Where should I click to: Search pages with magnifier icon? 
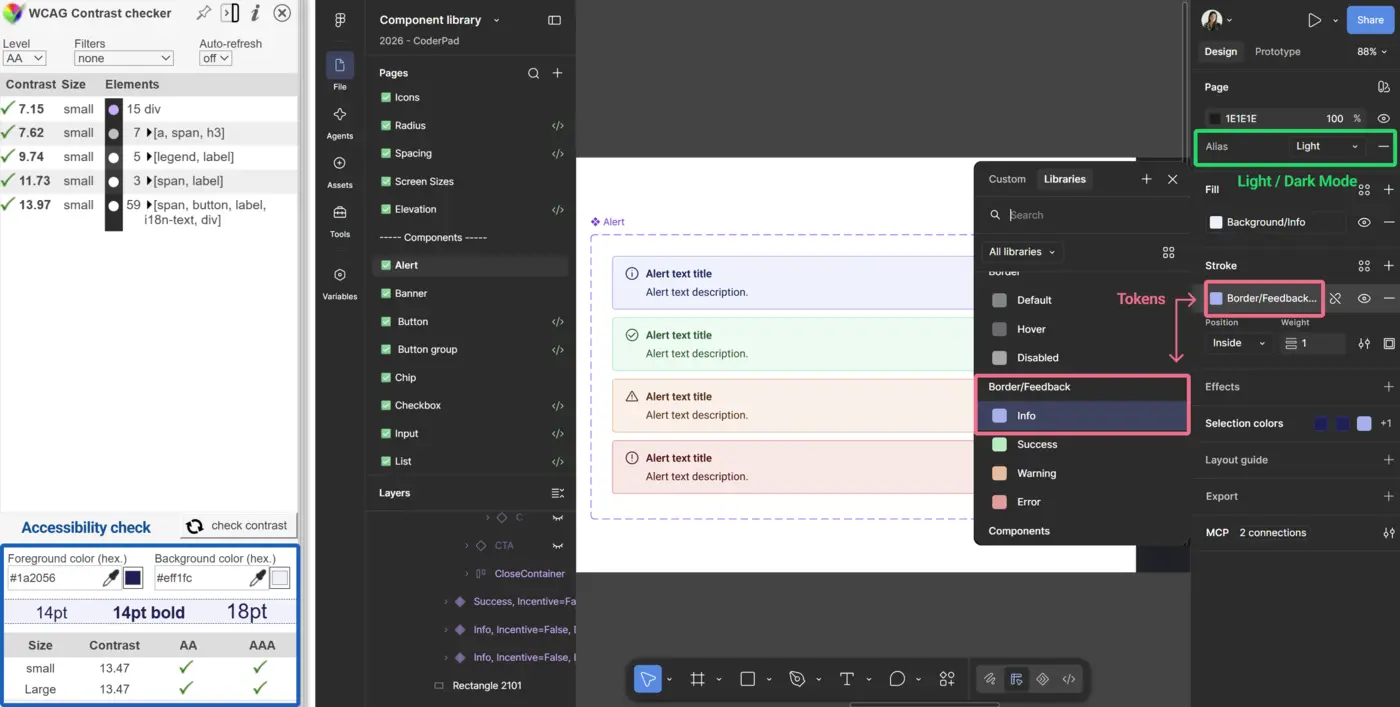tap(533, 73)
